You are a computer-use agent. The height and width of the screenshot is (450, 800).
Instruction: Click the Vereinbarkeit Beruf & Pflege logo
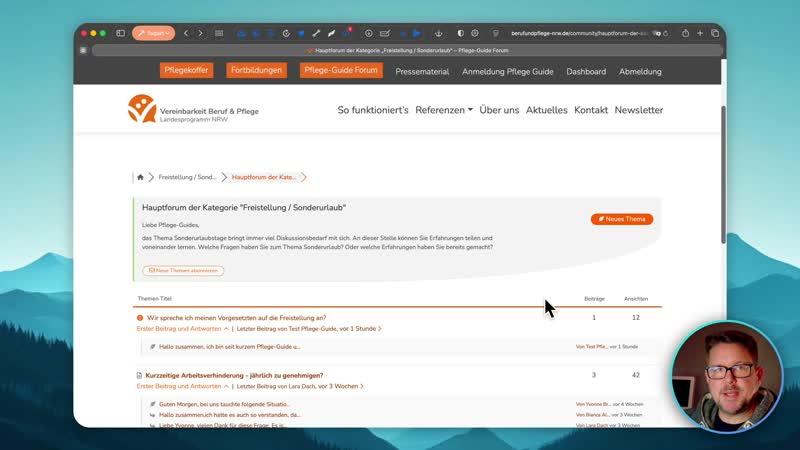point(193,110)
